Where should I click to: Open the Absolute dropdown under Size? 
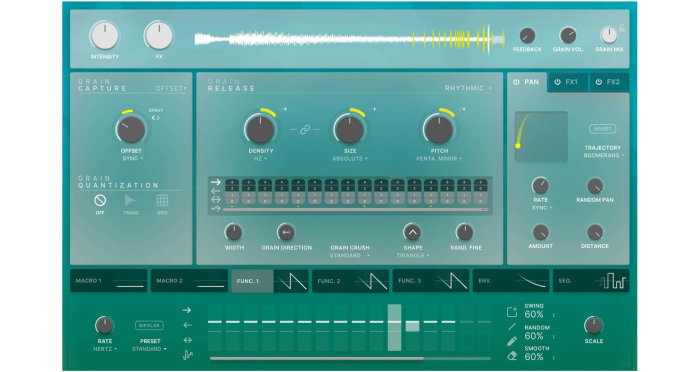(x=350, y=159)
